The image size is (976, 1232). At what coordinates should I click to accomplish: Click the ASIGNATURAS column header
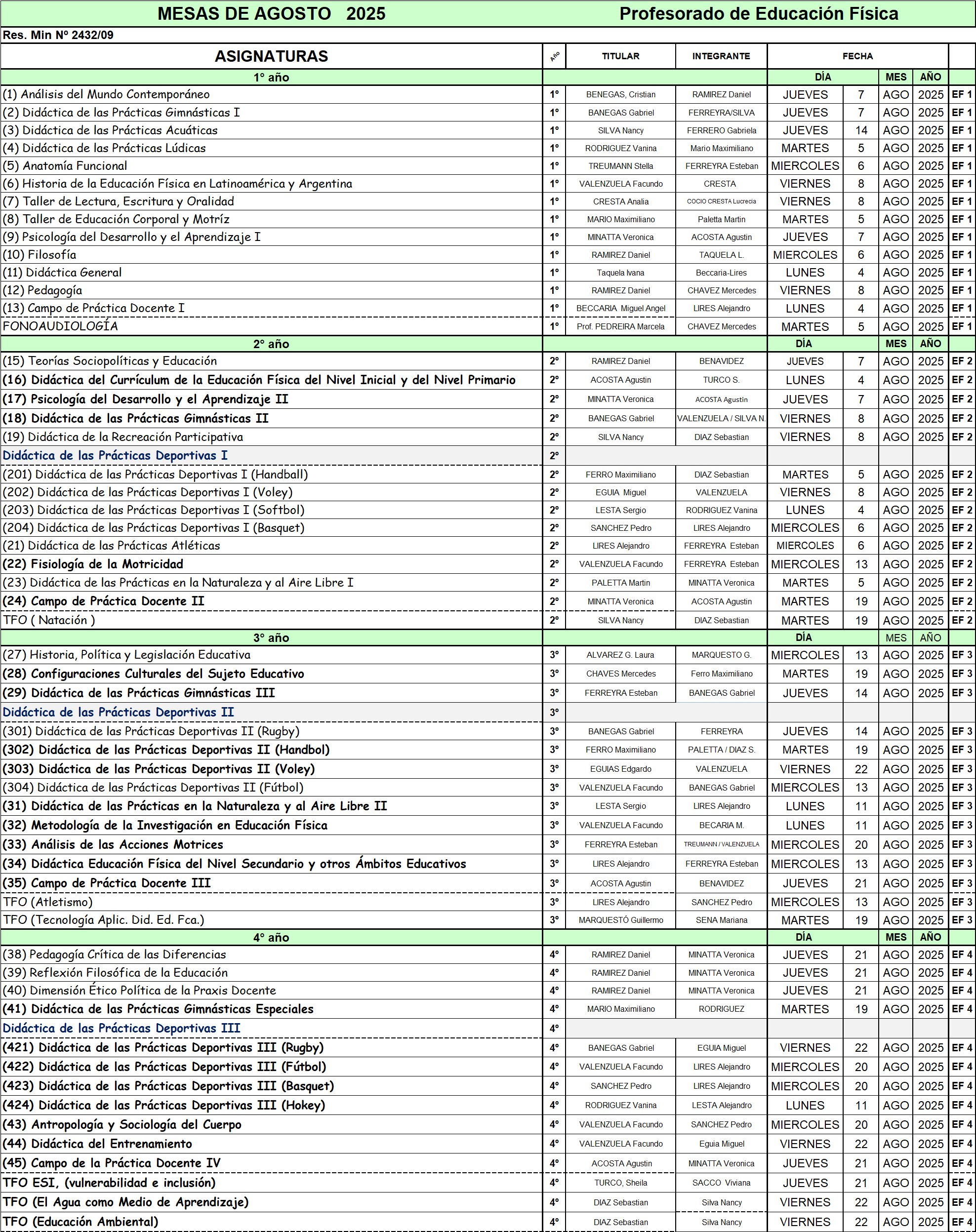(272, 56)
